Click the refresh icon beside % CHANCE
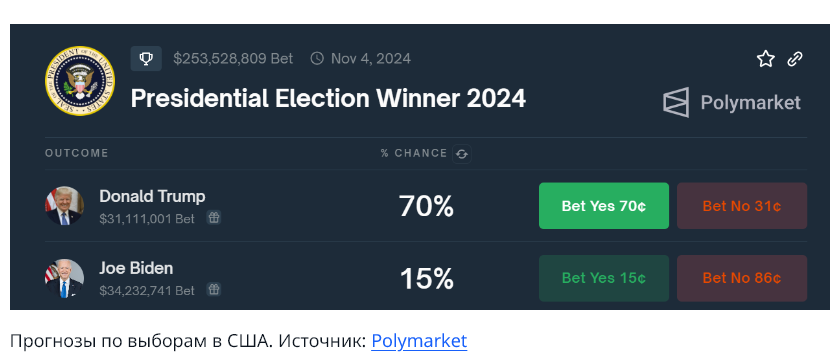The image size is (831, 362). (462, 154)
